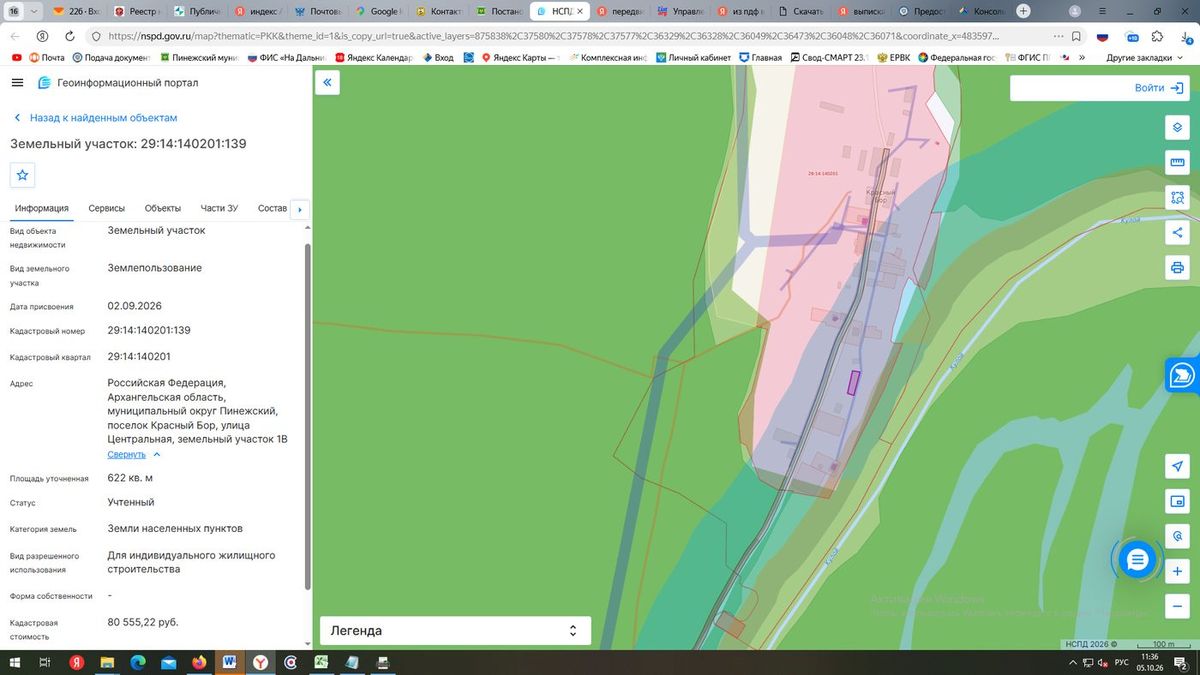
Task: Open the browser tab list dropdown arrow
Action: pos(36,11)
